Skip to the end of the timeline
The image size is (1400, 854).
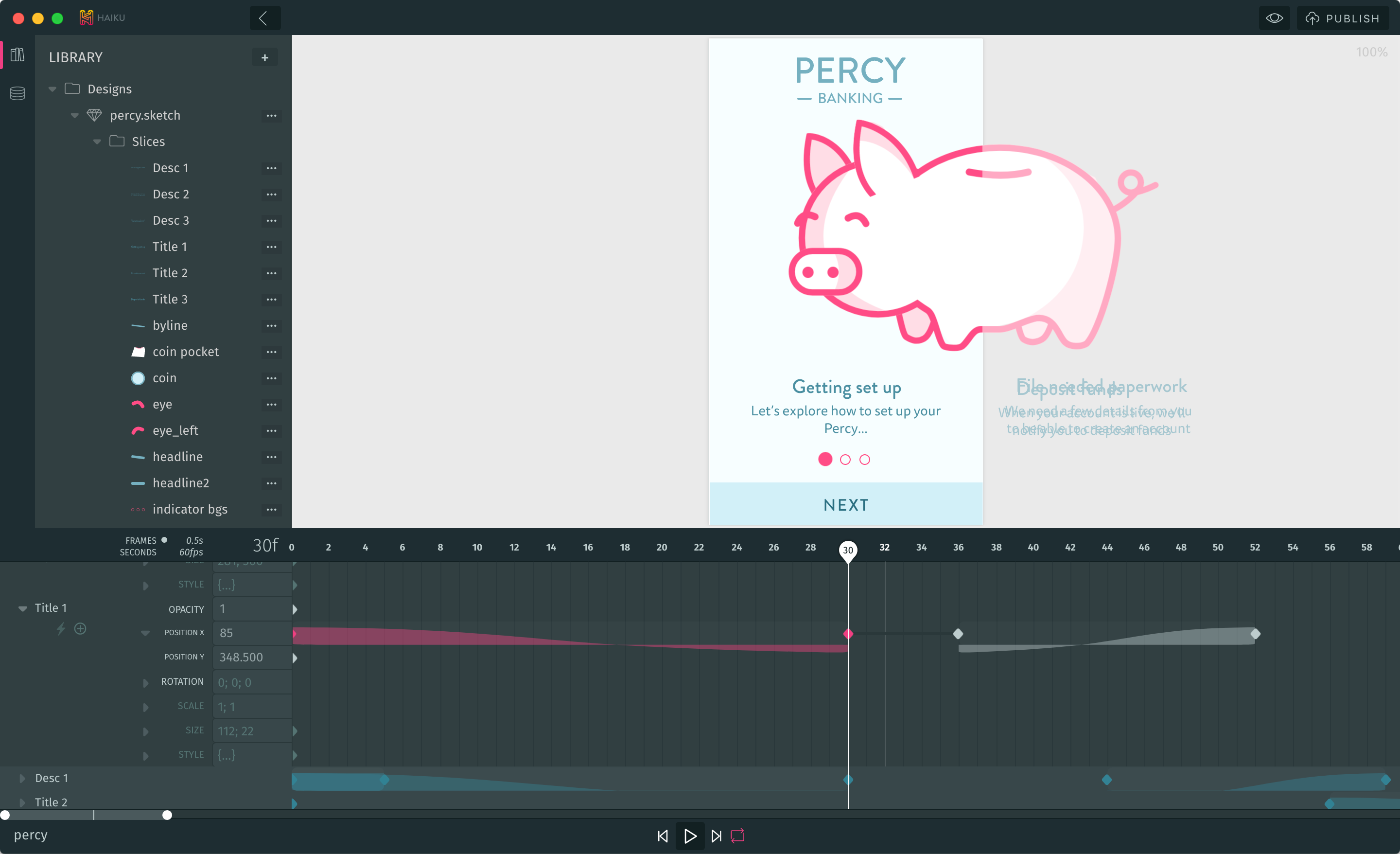click(x=717, y=836)
